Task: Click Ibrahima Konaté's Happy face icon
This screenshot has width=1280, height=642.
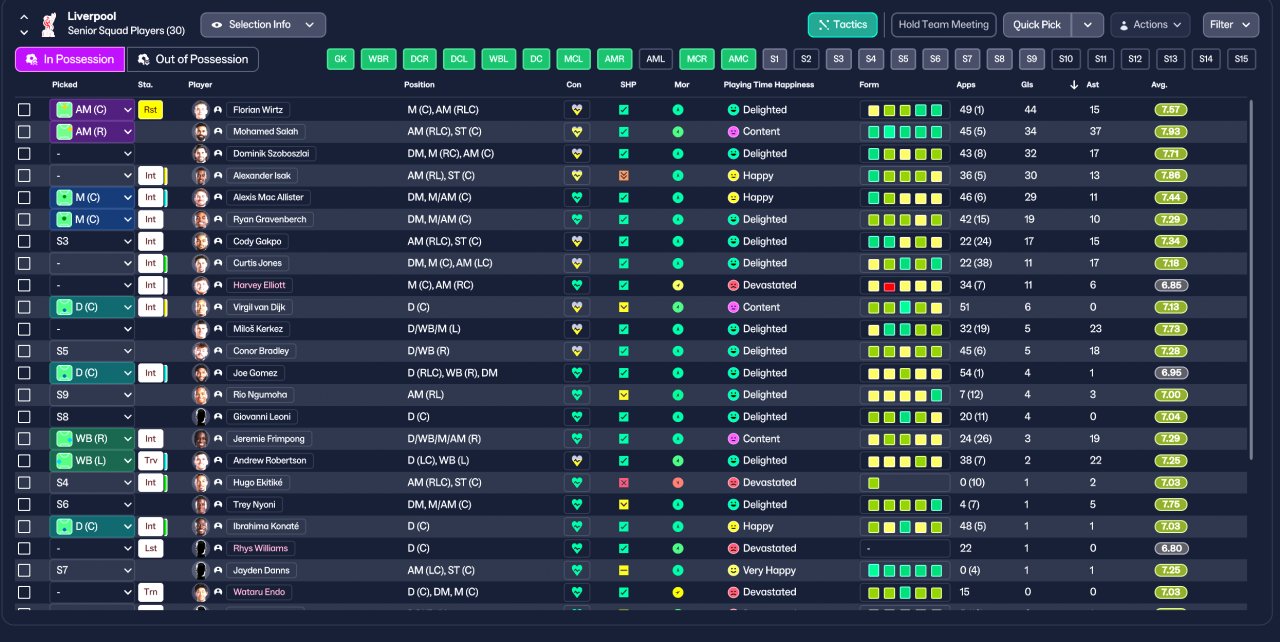Action: (x=733, y=526)
